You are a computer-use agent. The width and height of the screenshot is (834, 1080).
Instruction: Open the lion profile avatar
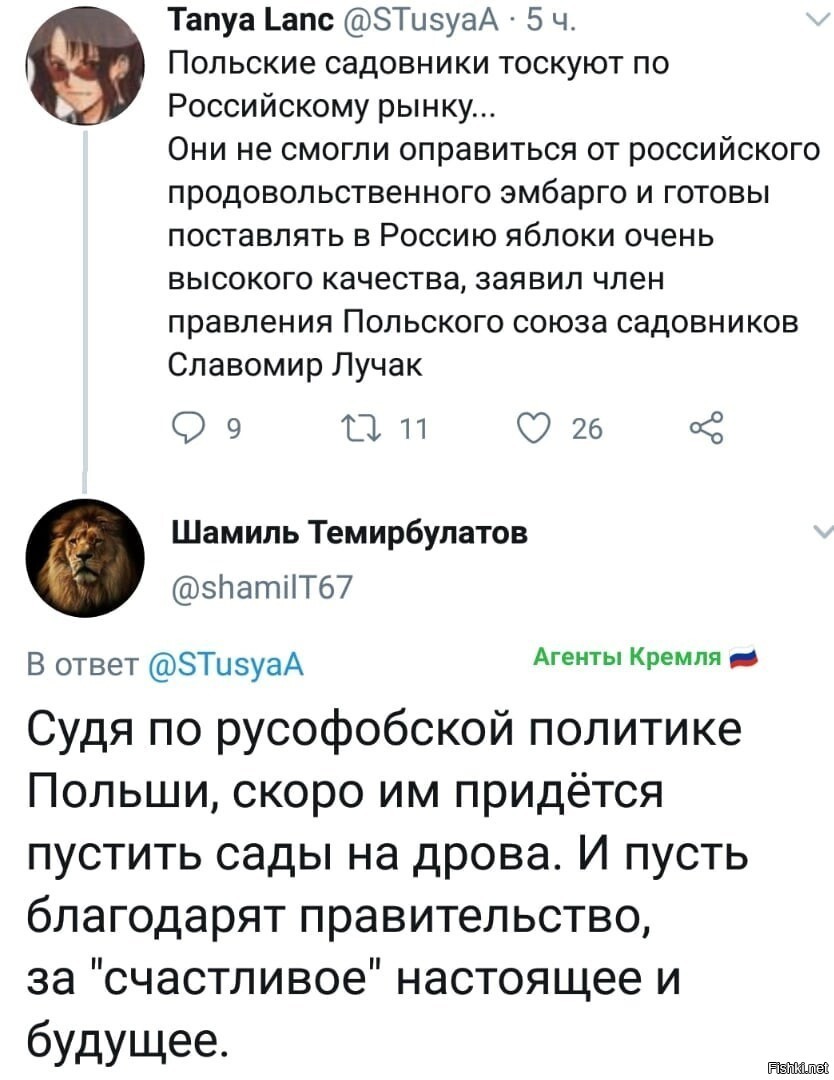(x=85, y=558)
